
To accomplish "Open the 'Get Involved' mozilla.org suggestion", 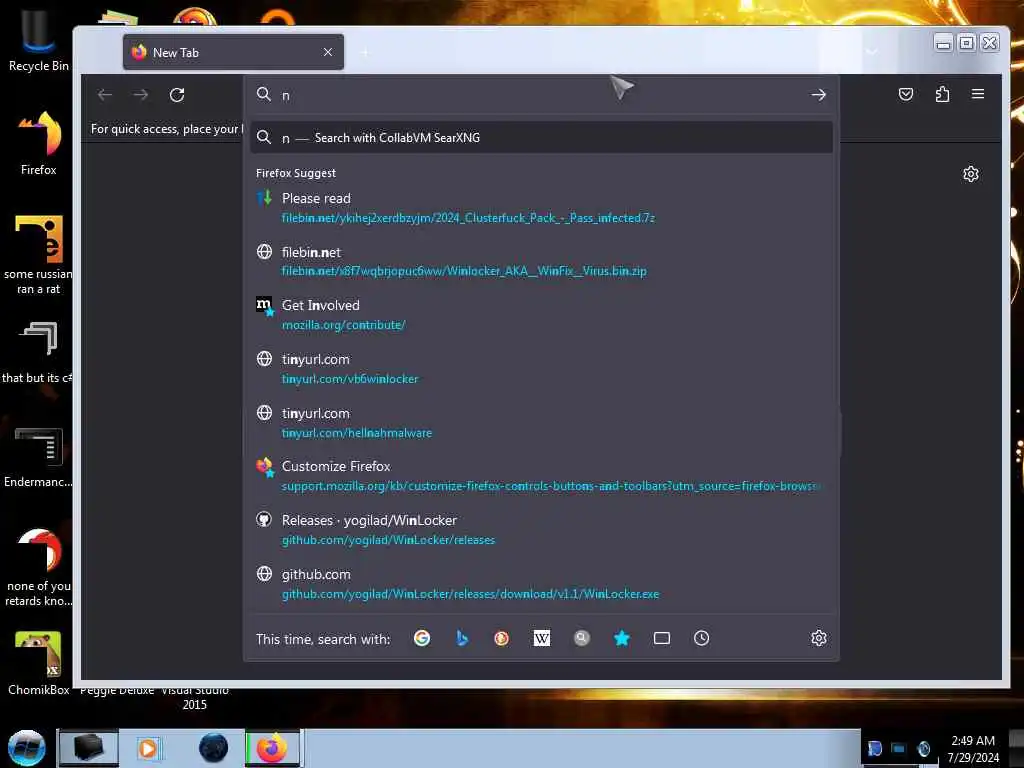I will click(x=541, y=315).
